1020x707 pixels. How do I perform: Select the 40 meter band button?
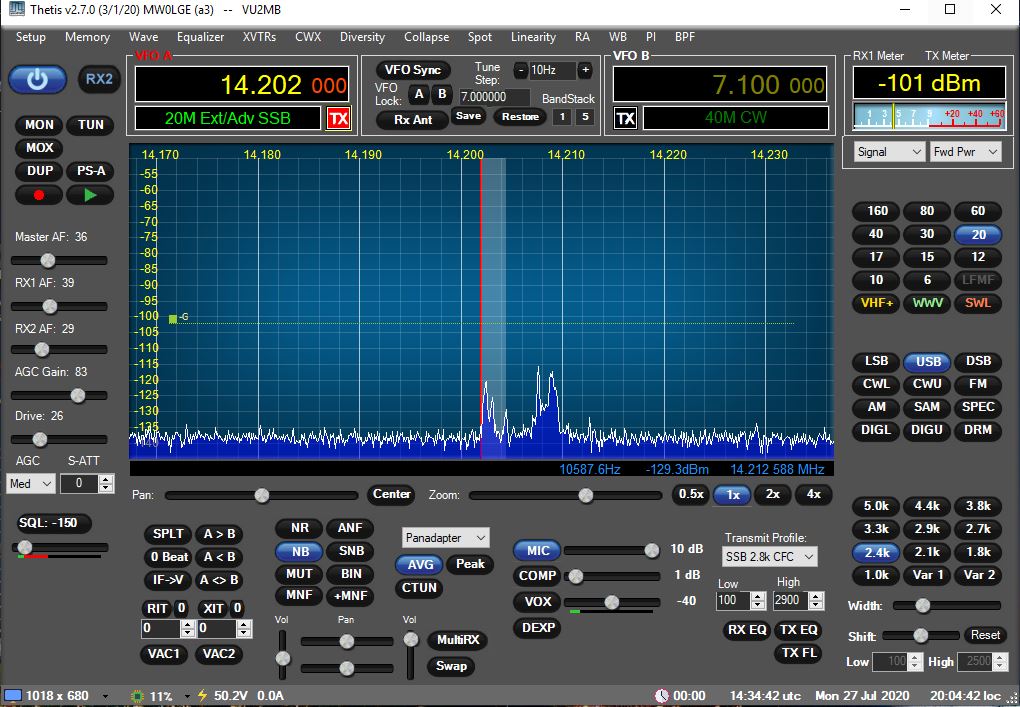876,234
